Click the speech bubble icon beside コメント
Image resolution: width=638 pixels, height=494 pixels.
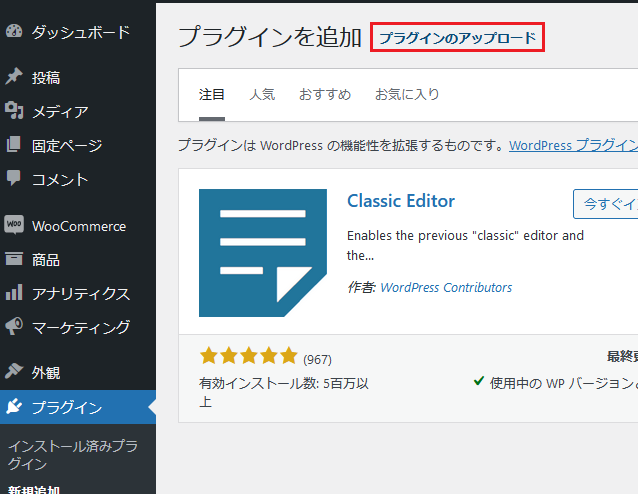pyautogui.click(x=14, y=178)
